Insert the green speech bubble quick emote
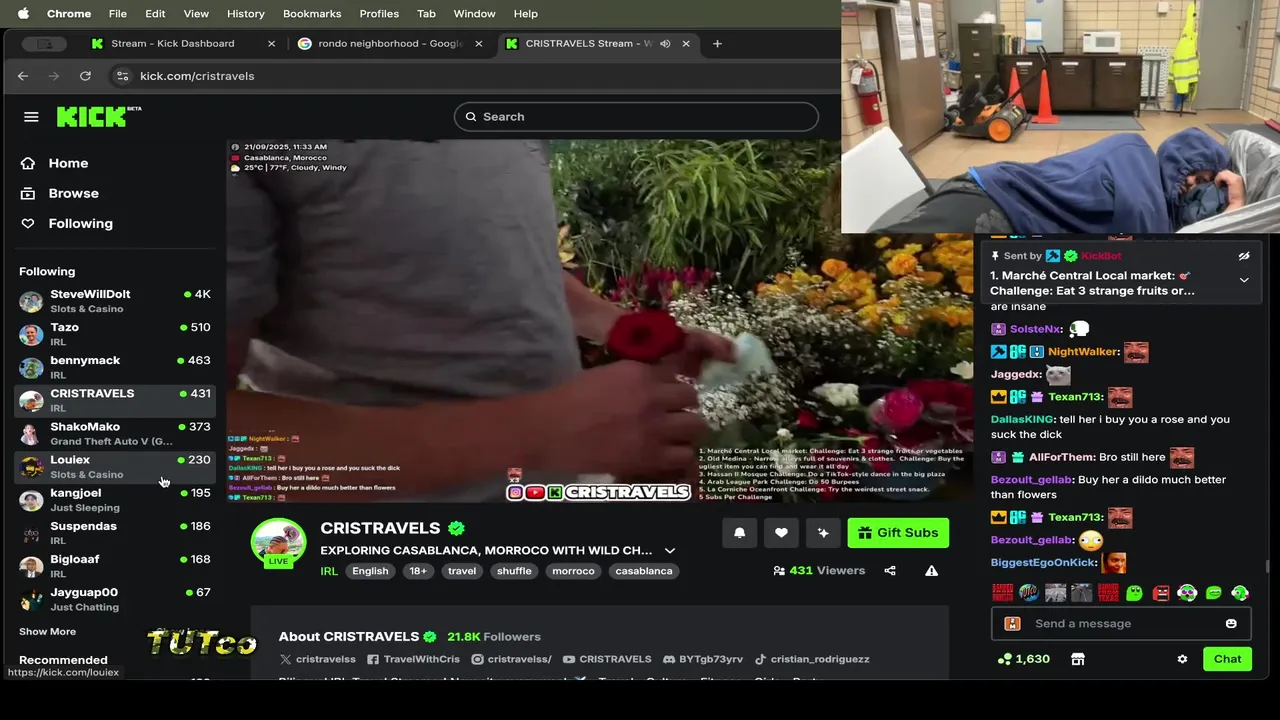Screen dimensions: 1280x720 [1213, 593]
